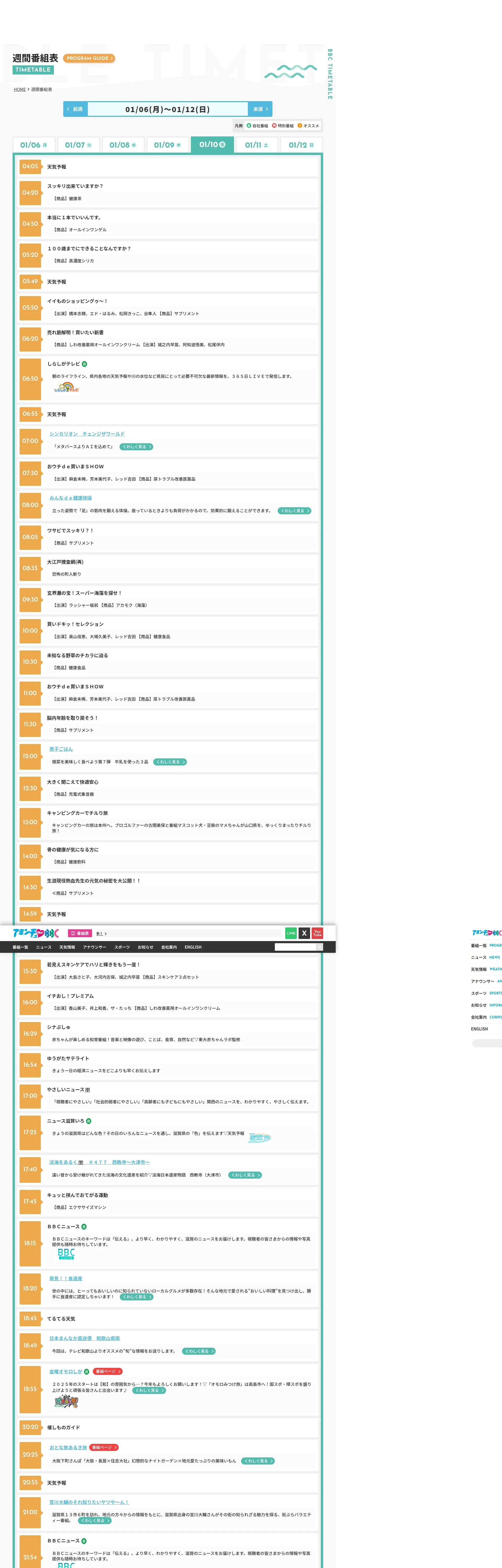Click the PROGRAM GUIDE button
This screenshot has height=1568, width=502.
click(x=89, y=59)
